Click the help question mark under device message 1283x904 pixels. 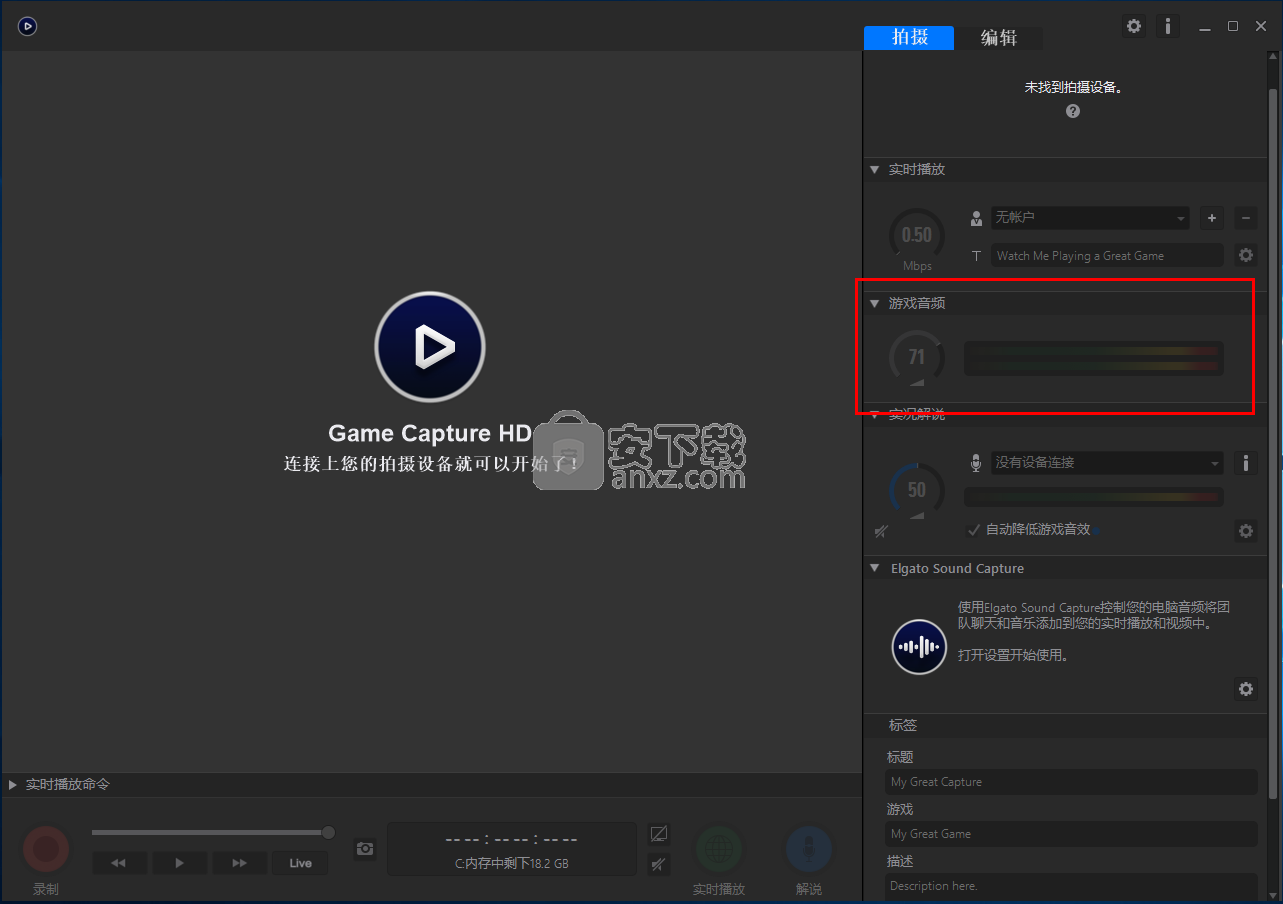(x=1073, y=111)
